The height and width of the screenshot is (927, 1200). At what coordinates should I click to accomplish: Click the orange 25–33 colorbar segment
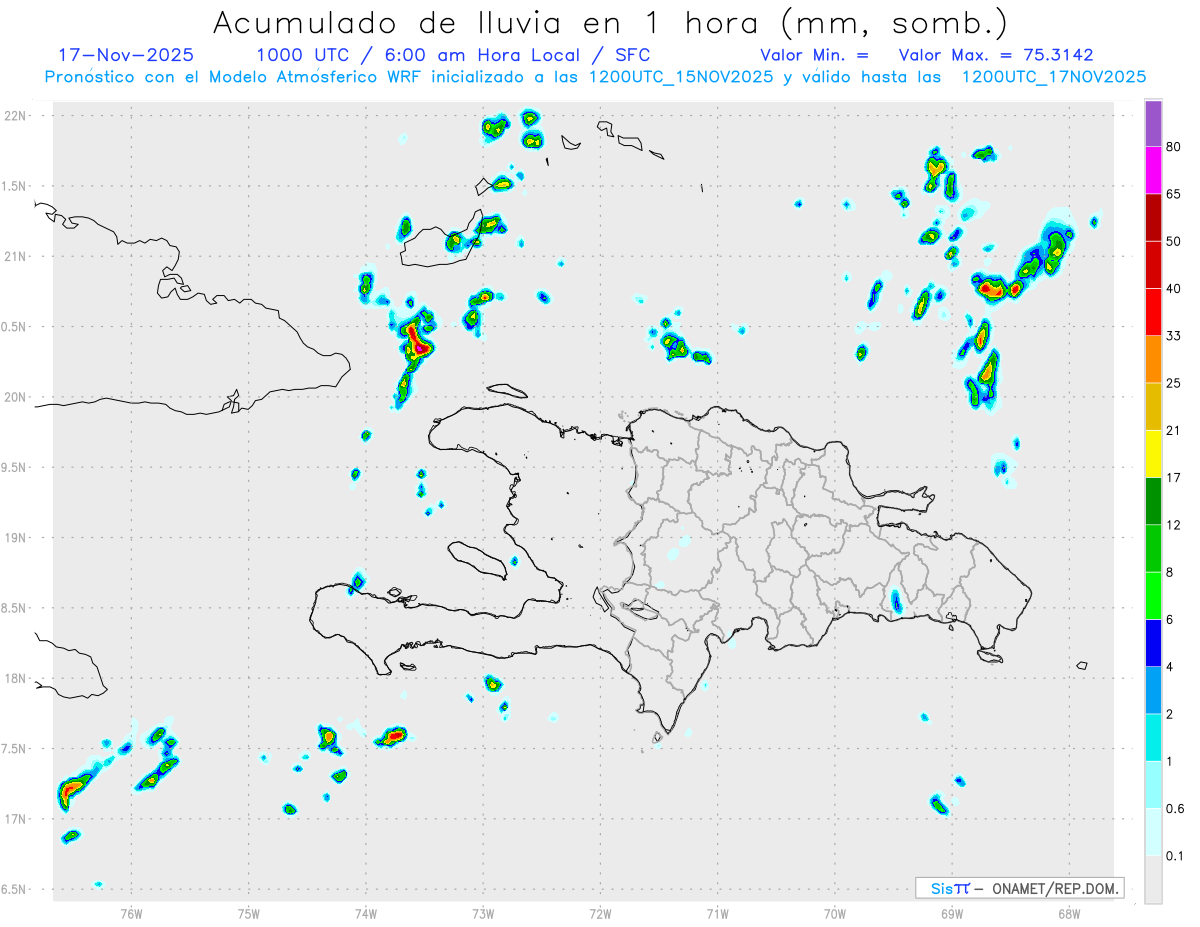(x=1153, y=359)
